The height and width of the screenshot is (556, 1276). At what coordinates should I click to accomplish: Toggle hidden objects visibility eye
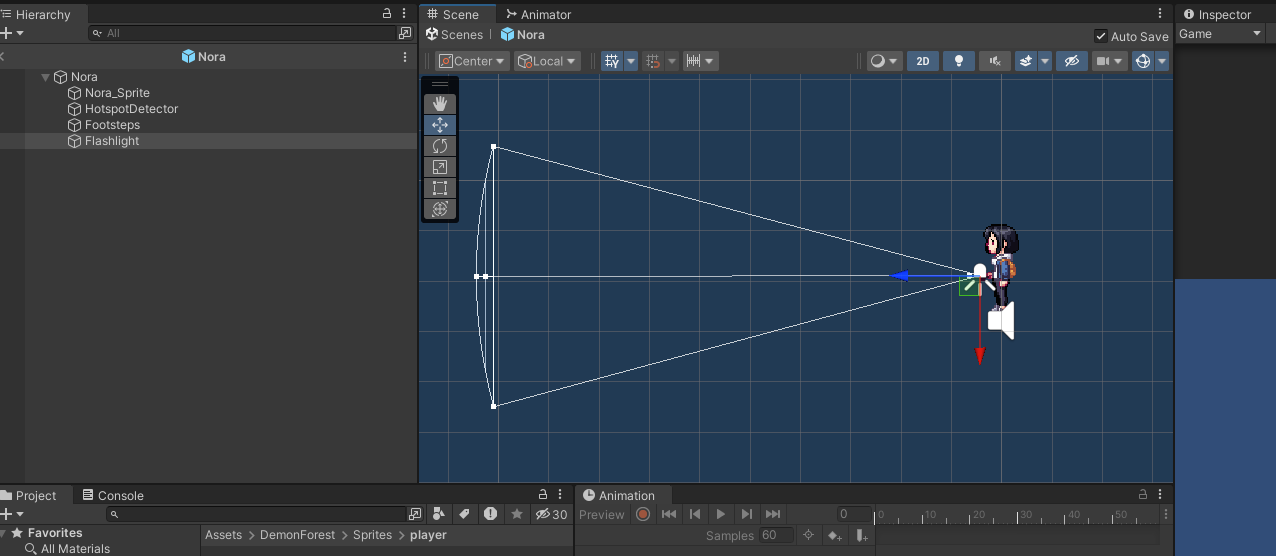click(1072, 61)
